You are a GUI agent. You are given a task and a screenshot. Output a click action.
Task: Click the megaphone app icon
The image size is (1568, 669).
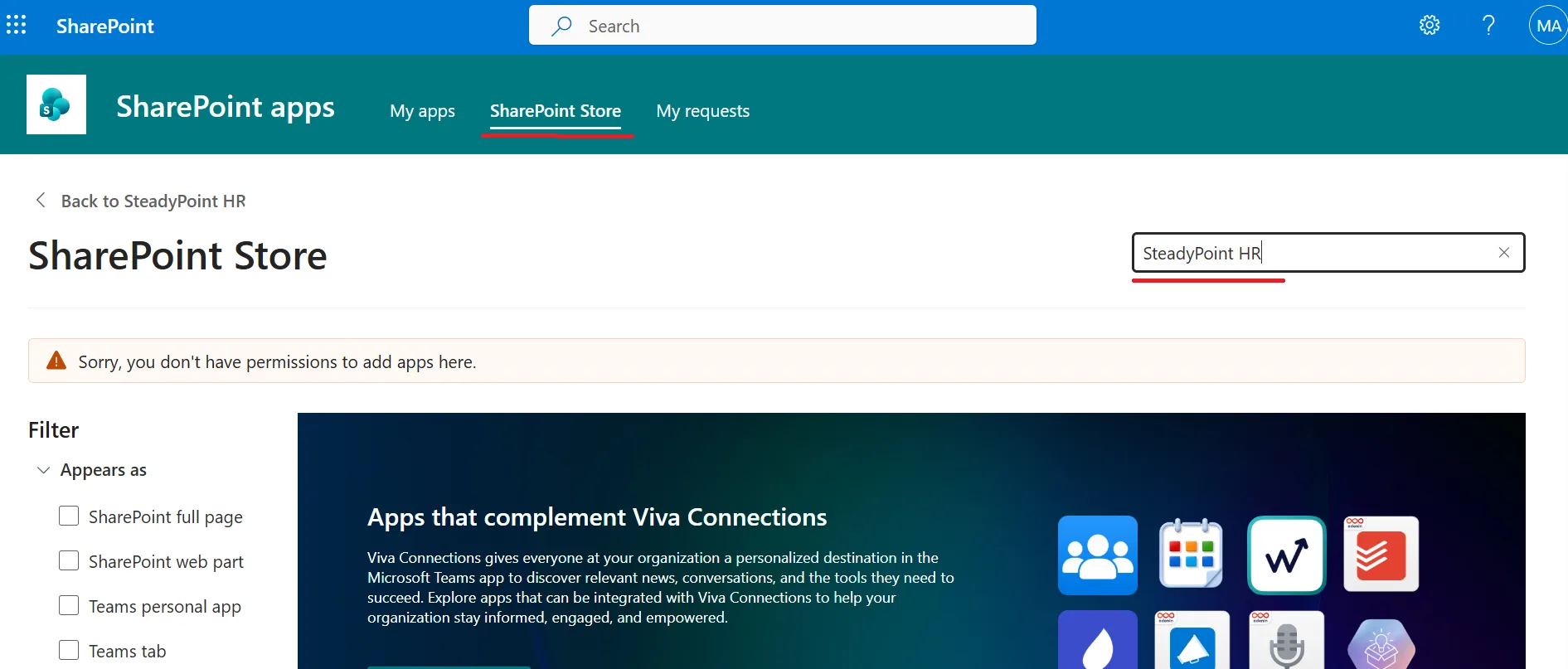point(1192,640)
